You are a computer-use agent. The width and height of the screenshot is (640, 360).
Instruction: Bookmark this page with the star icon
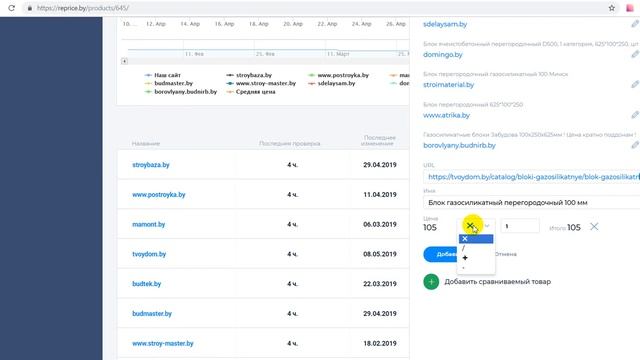611,8
